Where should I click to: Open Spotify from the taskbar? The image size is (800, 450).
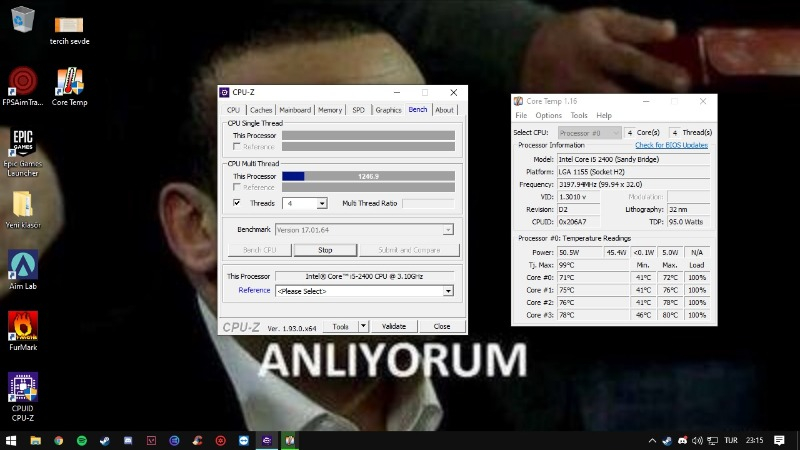82,440
